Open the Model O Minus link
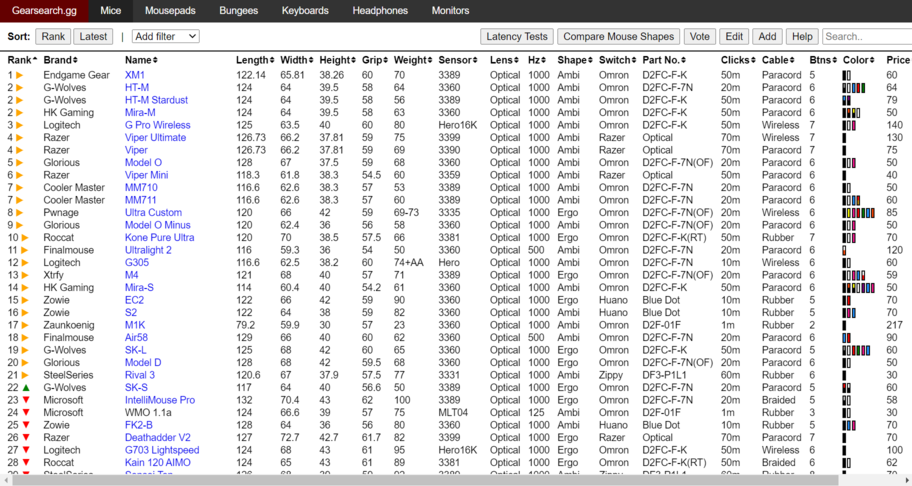This screenshot has height=486, width=912. point(158,225)
